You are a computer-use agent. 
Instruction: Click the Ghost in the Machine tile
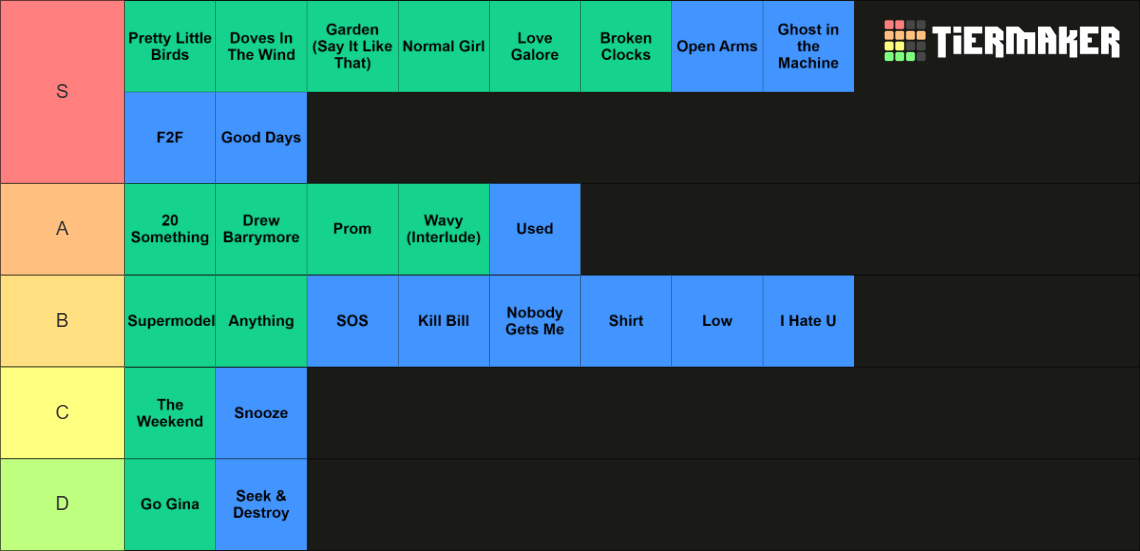pos(808,47)
